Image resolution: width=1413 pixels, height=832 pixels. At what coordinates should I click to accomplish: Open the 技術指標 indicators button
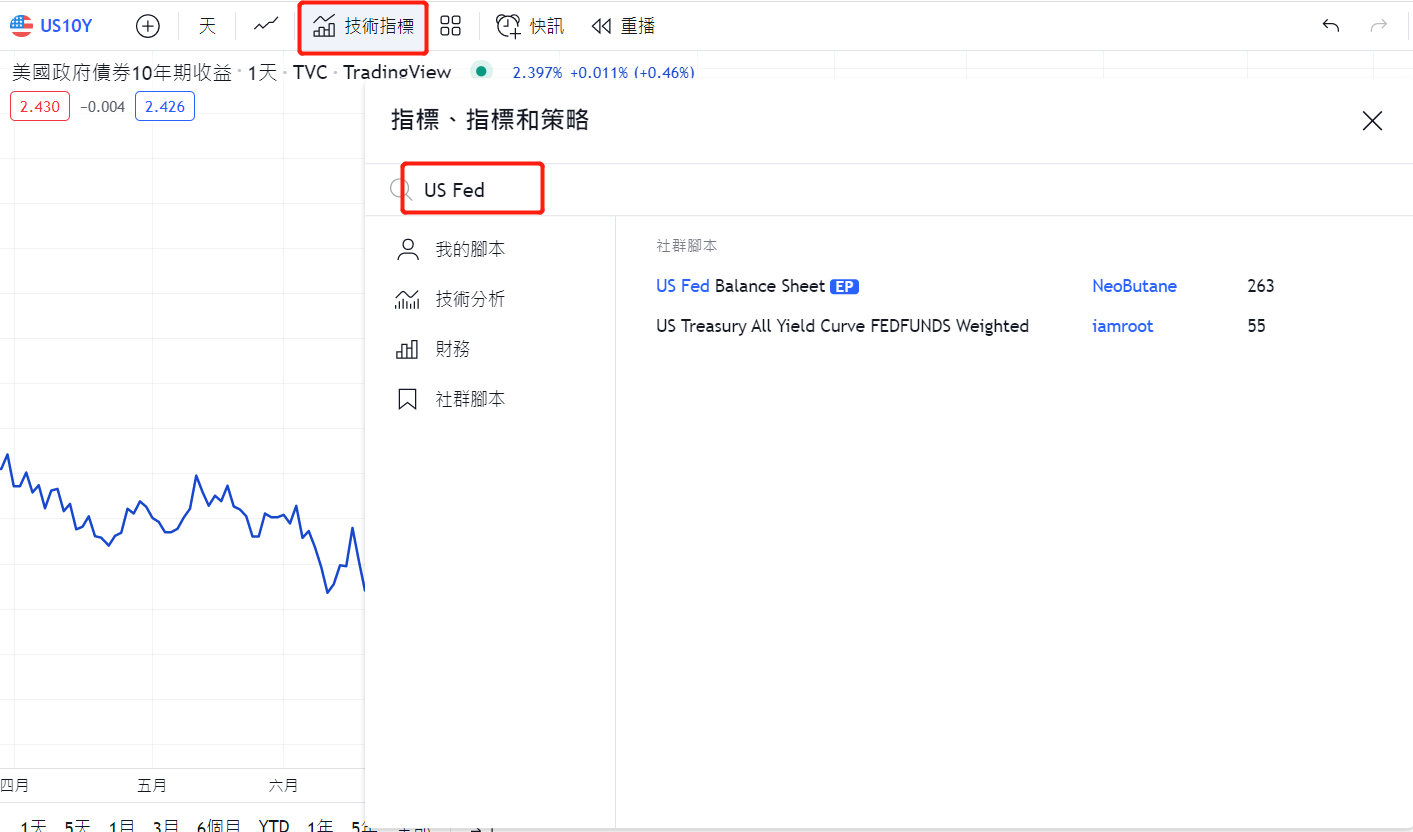point(364,26)
